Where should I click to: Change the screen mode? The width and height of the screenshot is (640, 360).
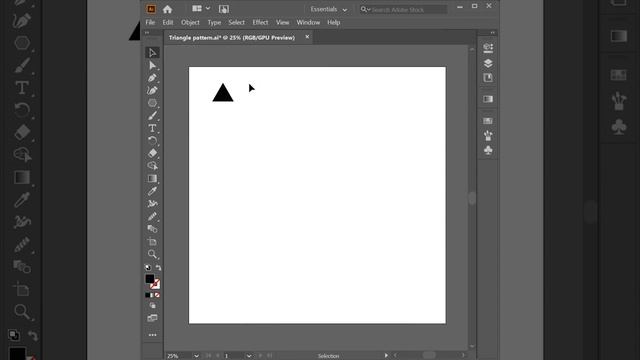coord(152,318)
